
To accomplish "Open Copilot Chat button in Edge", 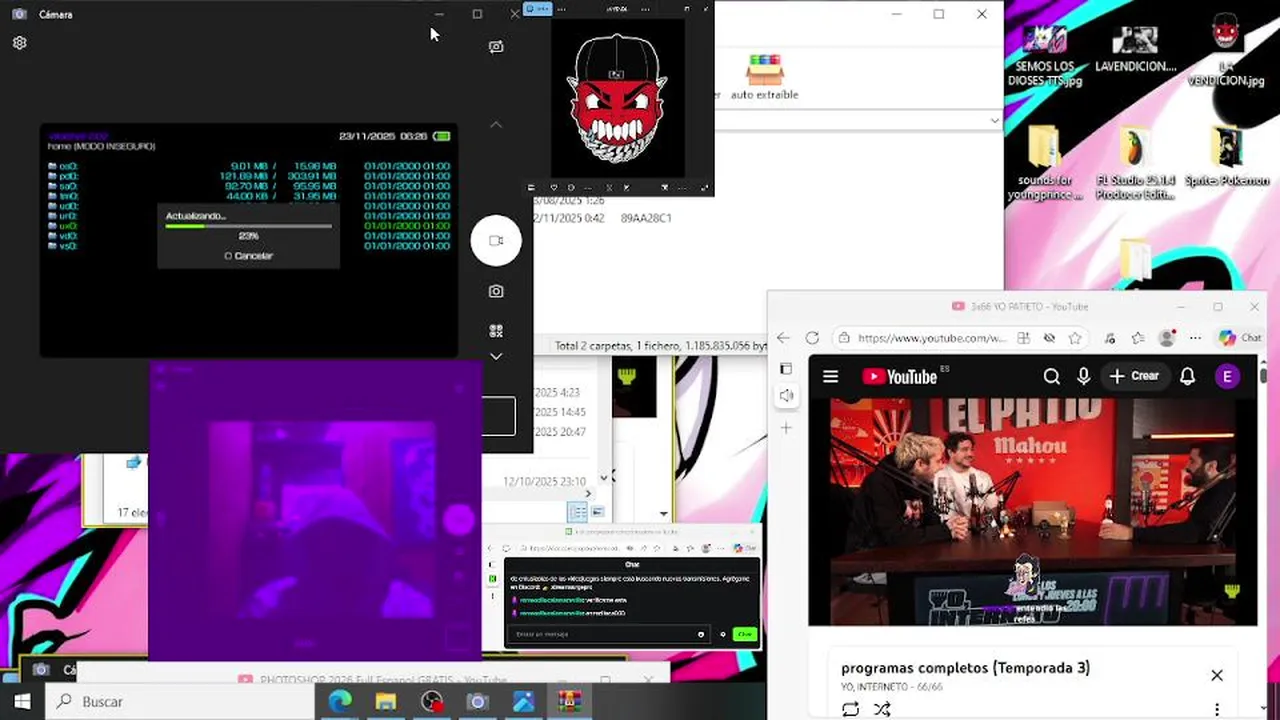I will (1240, 338).
